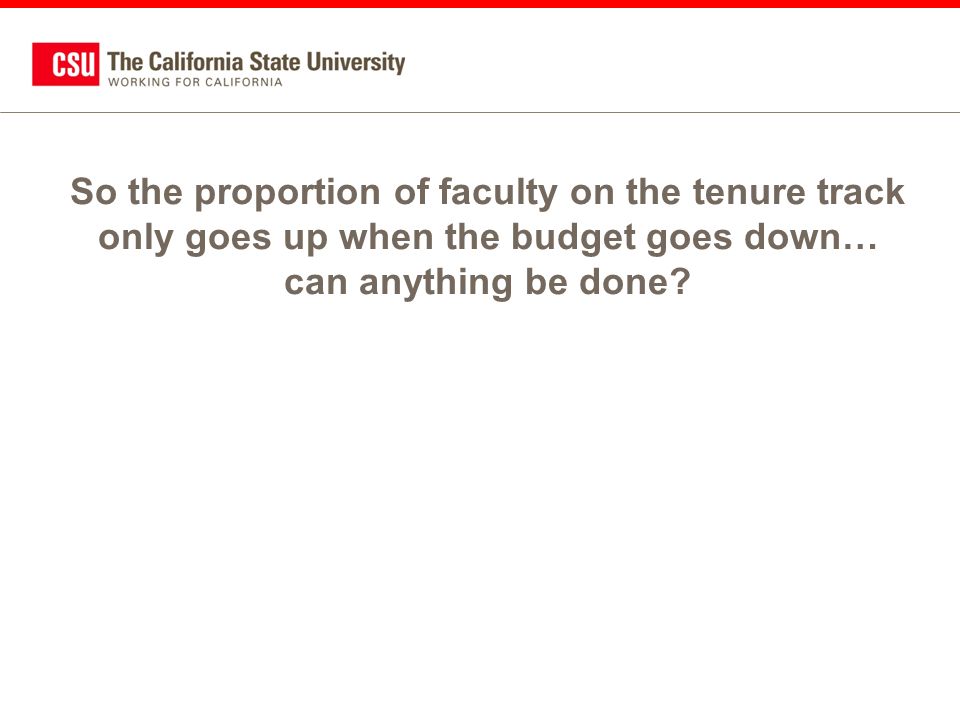Click the word 'faculty' in the heading
The width and height of the screenshot is (960, 720).
pos(498,193)
